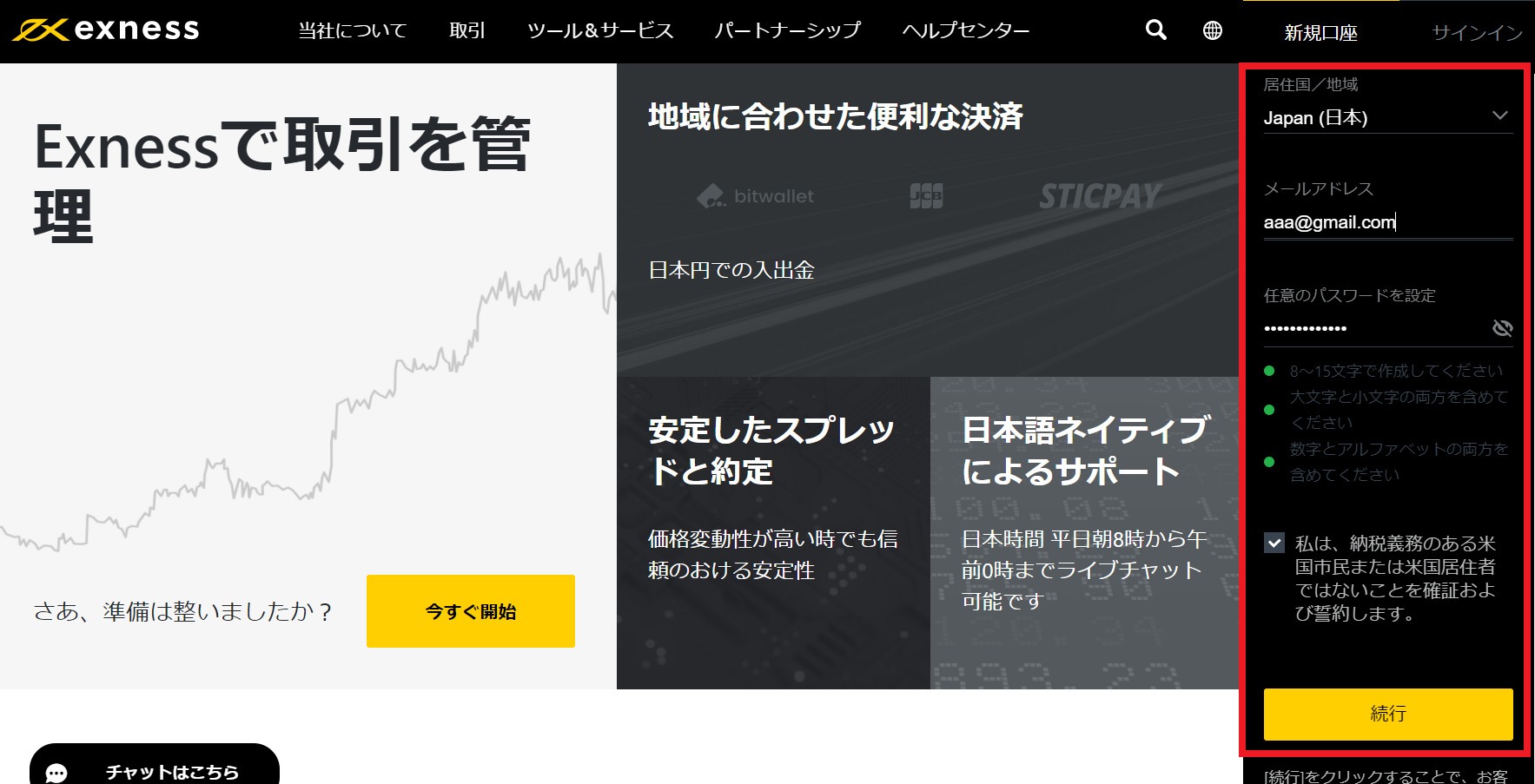Screen dimensions: 1535x784
Task: Open the globe language selector icon
Action: tap(1213, 30)
